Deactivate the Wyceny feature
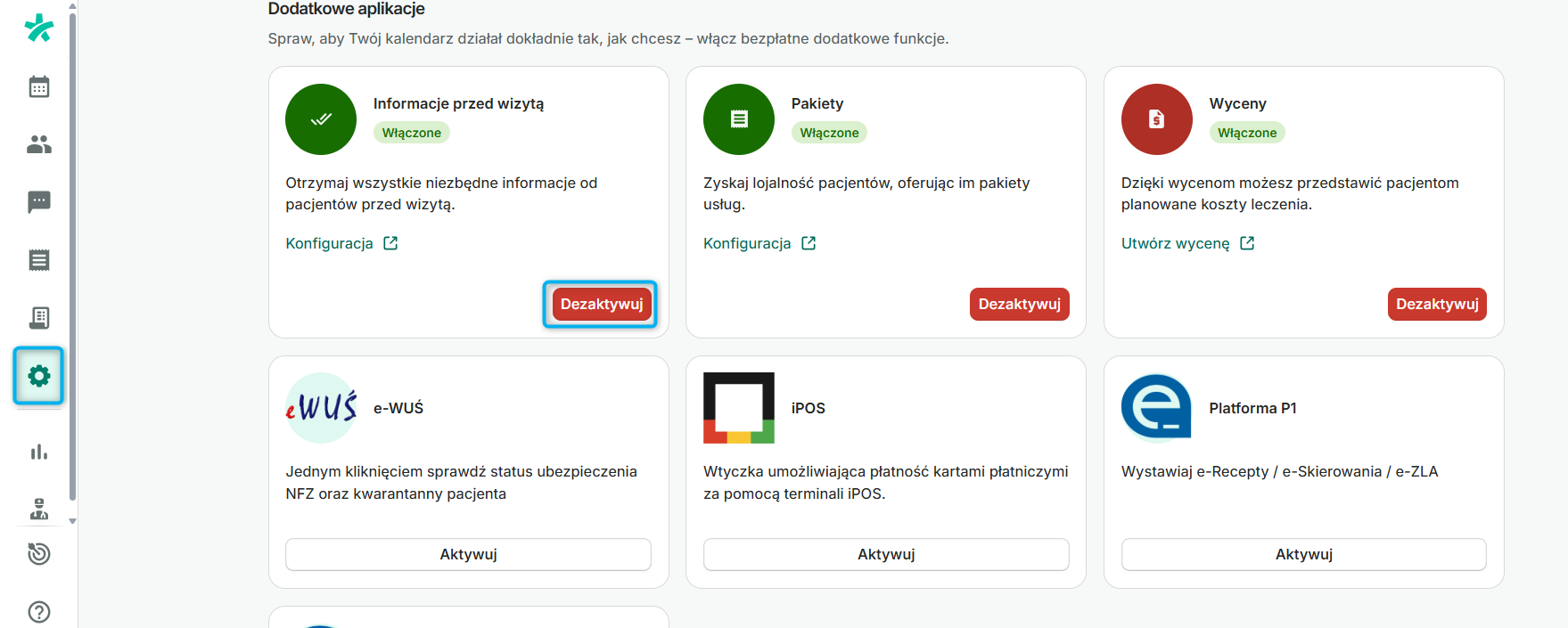Viewport: 1568px width, 628px height. pos(1436,304)
